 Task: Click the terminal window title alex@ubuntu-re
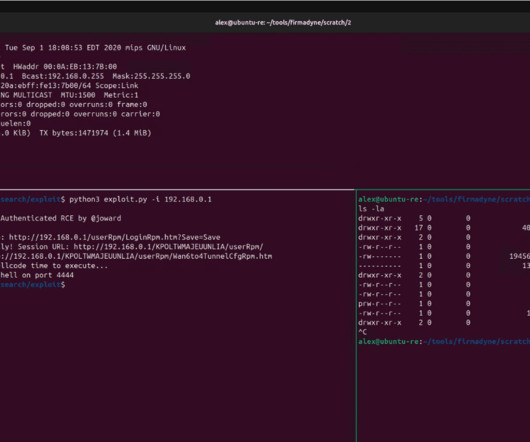(283, 23)
